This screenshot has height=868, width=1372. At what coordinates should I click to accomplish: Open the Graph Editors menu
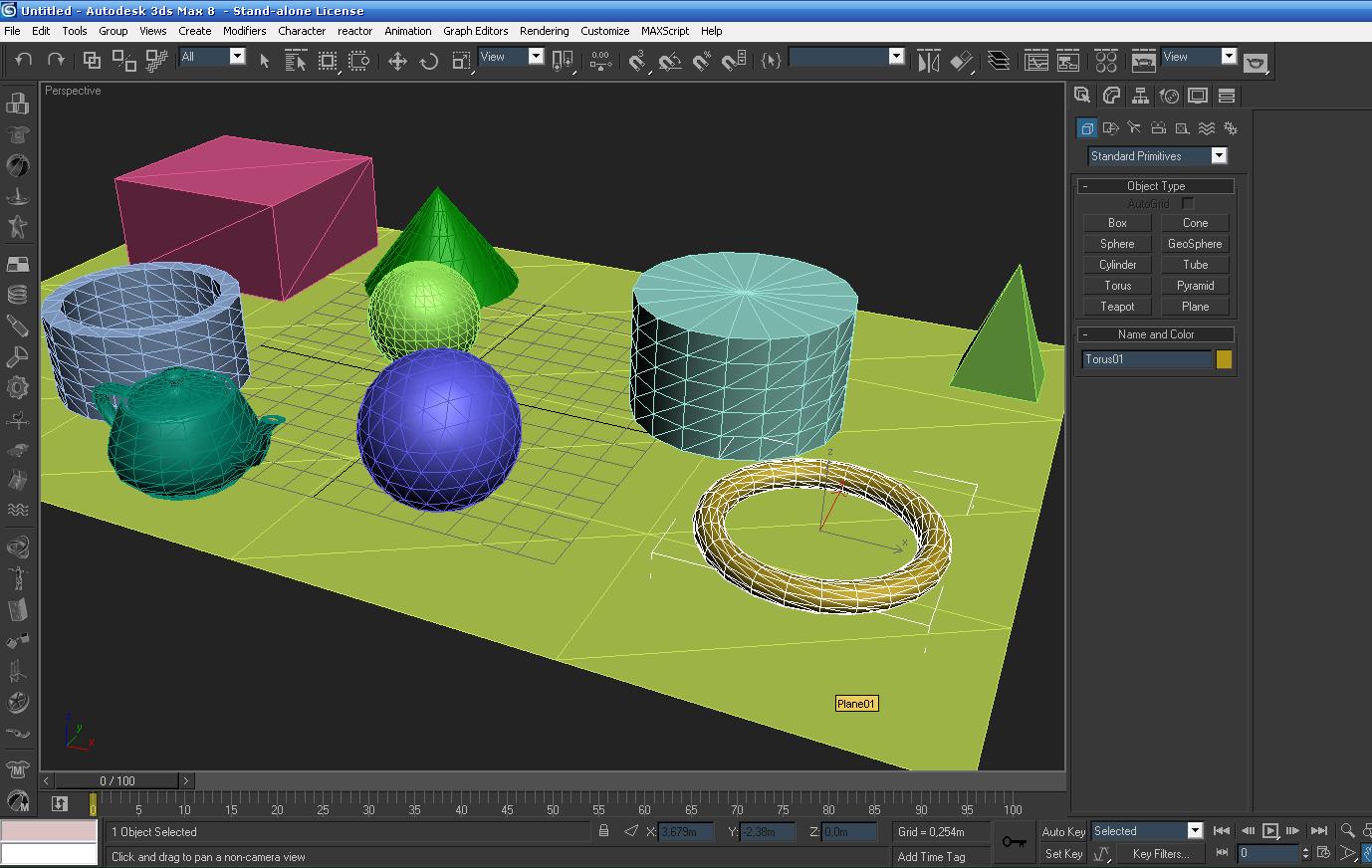[x=476, y=31]
